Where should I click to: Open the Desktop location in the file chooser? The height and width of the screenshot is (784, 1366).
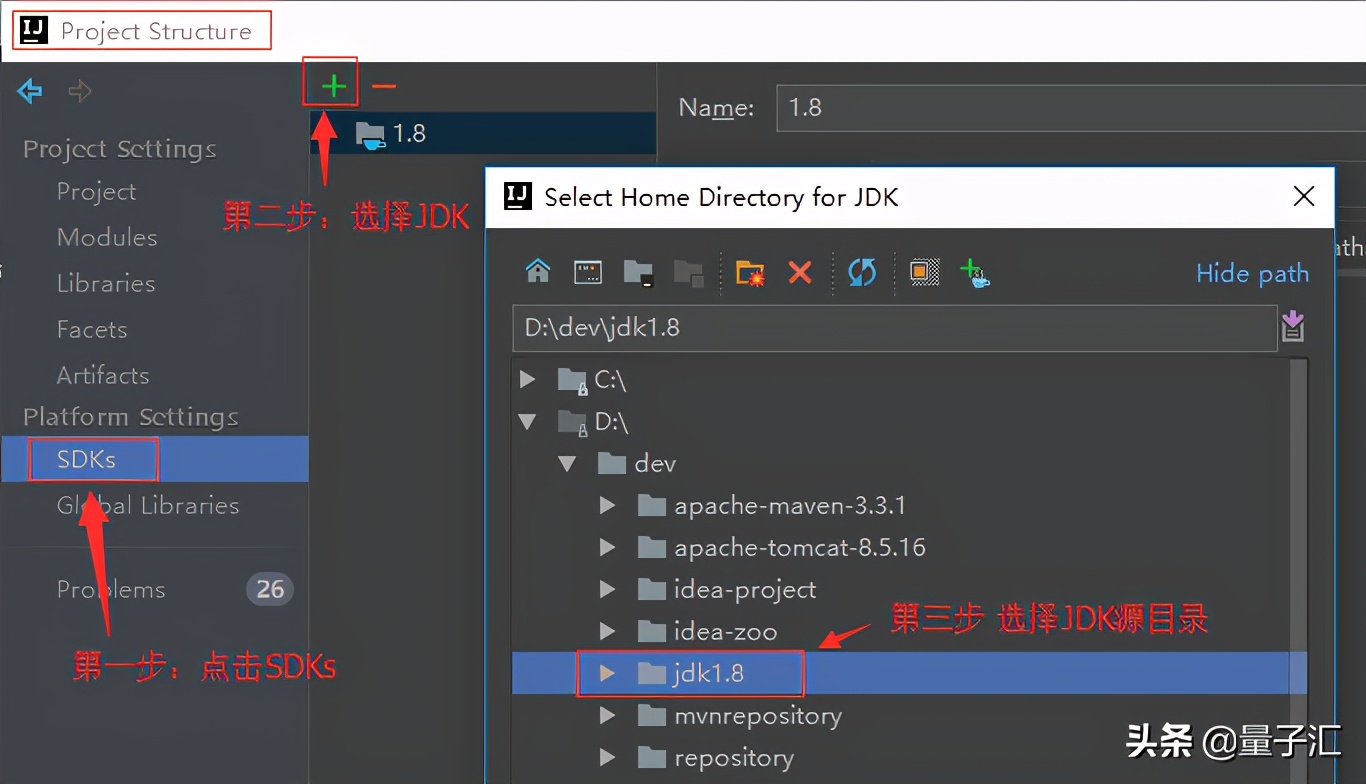click(588, 271)
